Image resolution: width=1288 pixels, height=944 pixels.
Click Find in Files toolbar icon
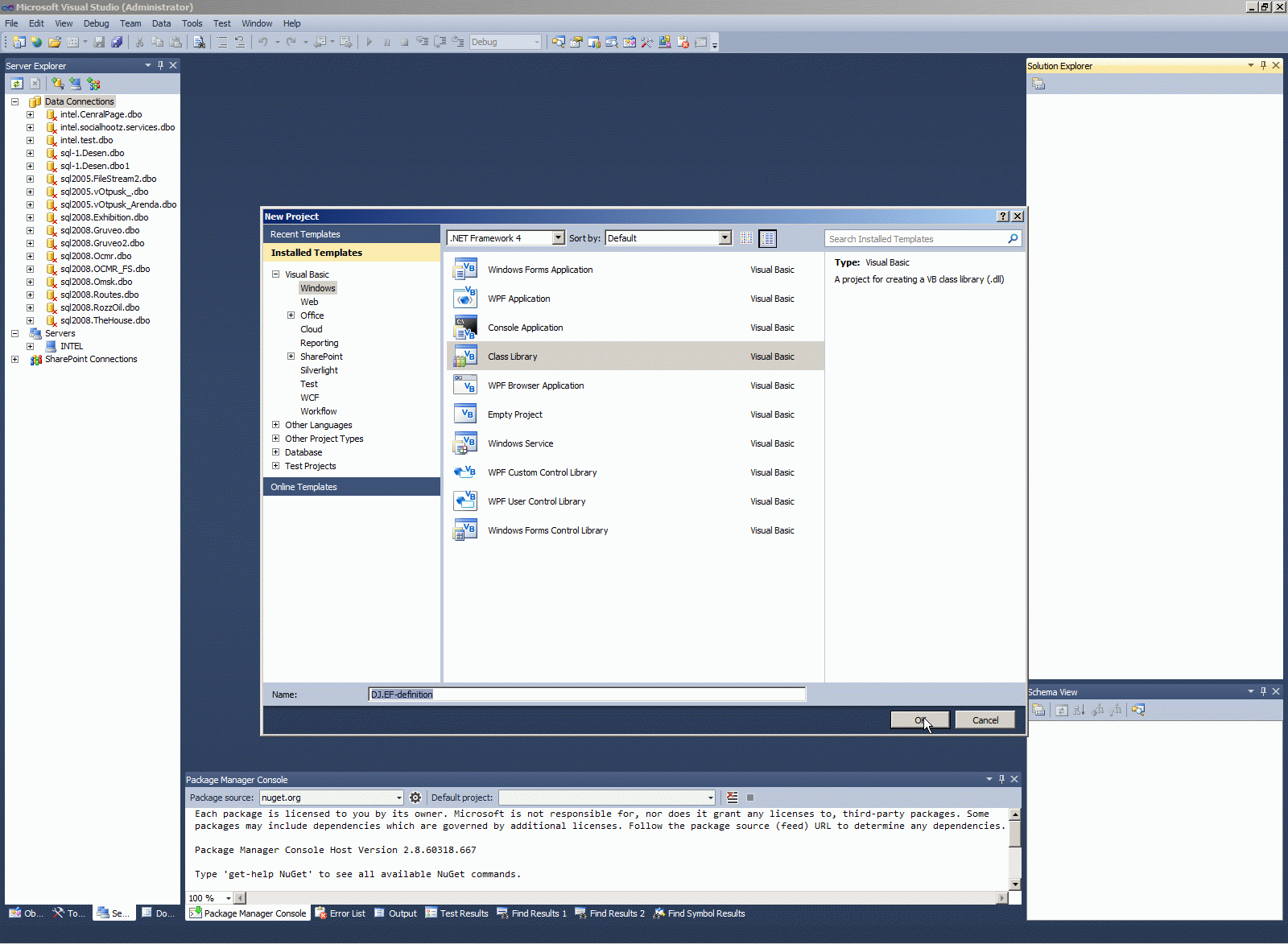click(x=199, y=42)
